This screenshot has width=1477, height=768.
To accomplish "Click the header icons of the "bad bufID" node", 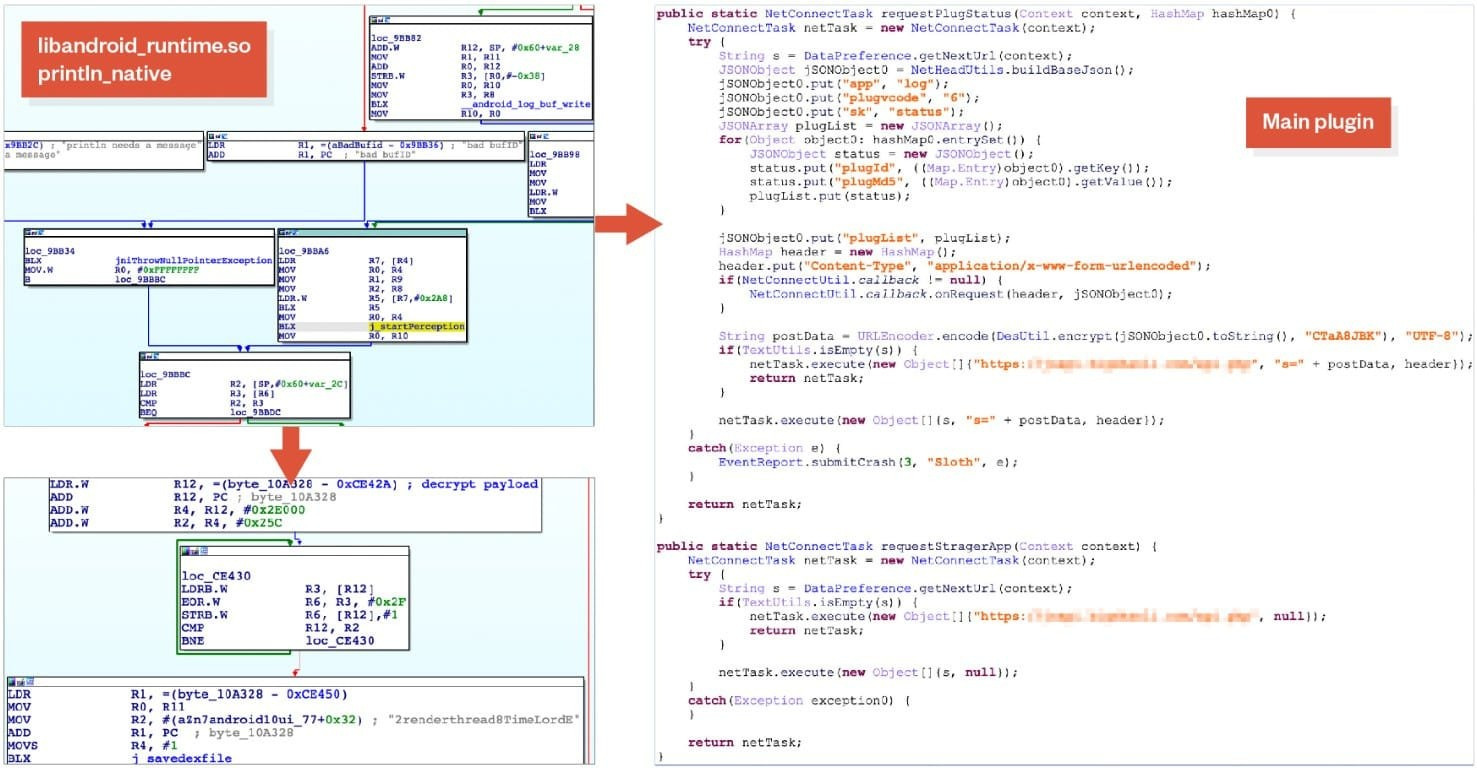I will pos(220,135).
